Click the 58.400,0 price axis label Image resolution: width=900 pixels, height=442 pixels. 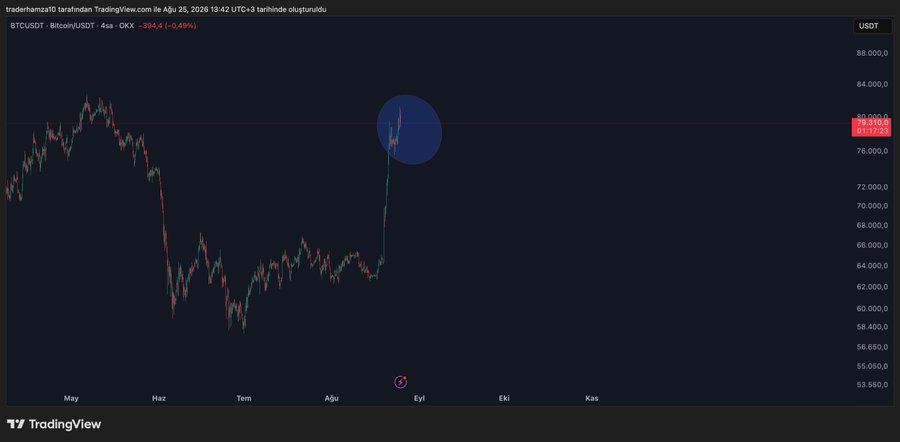click(871, 327)
